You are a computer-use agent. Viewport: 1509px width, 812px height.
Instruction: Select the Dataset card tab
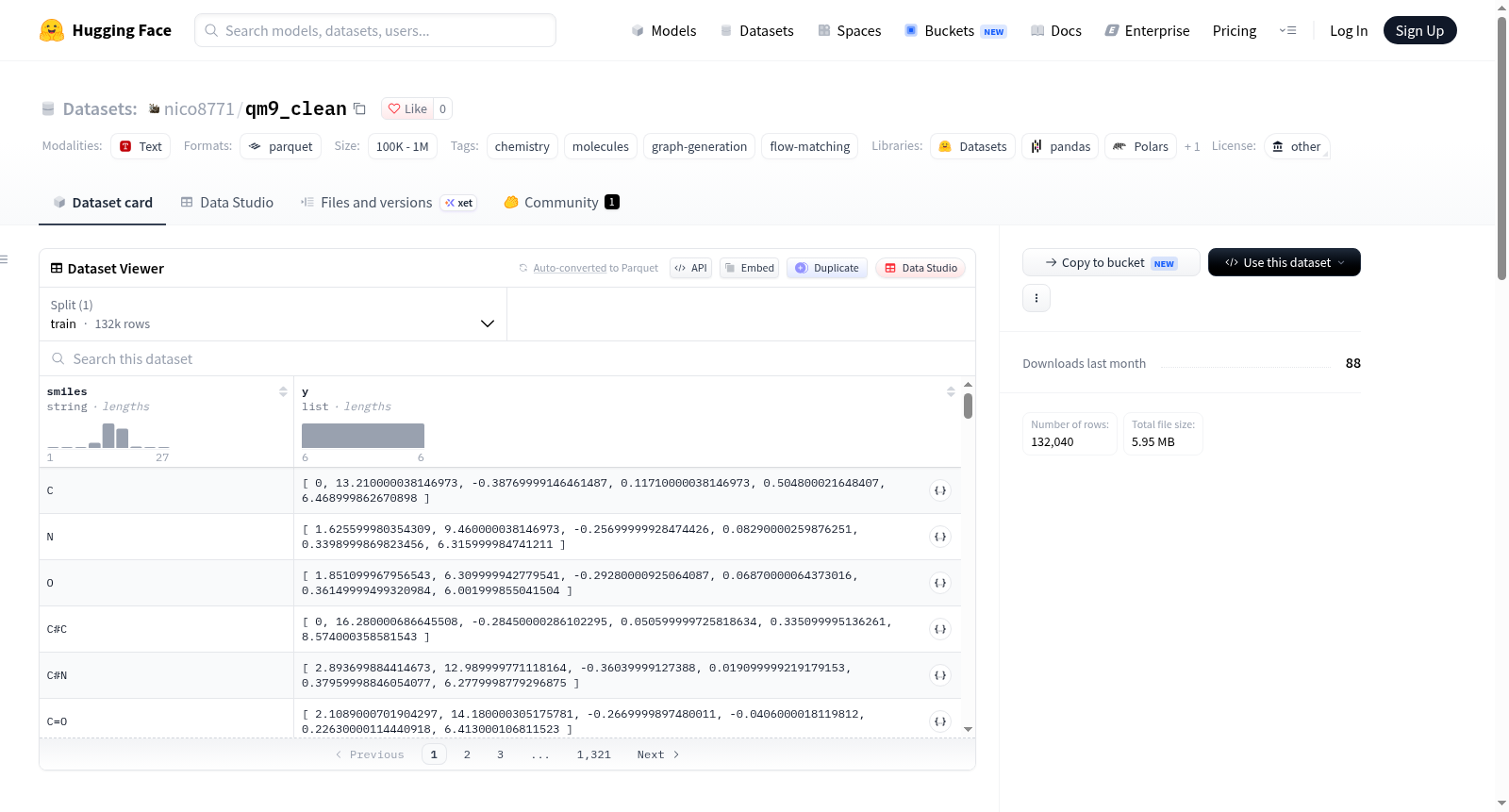(103, 202)
